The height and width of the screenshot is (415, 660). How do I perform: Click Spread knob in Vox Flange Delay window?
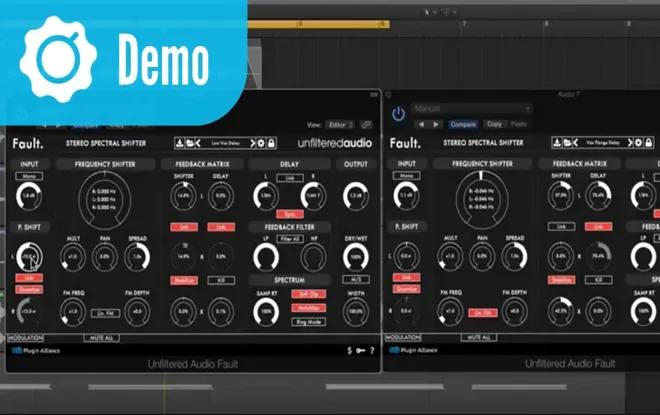tap(514, 256)
